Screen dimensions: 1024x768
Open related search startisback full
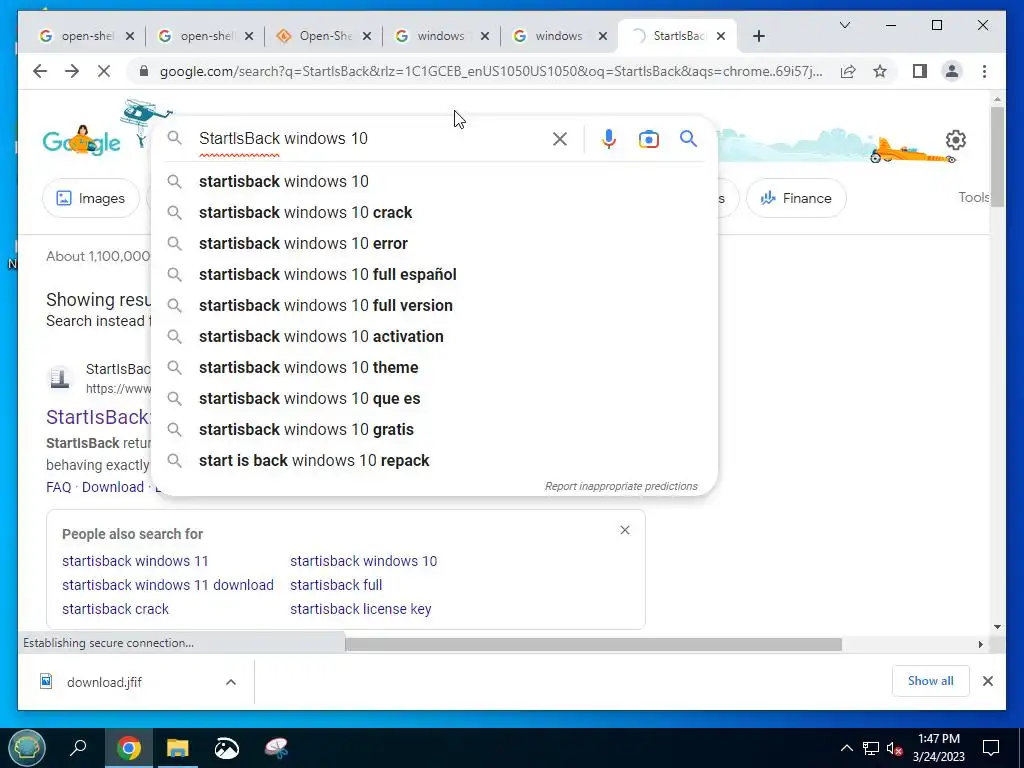click(x=336, y=585)
